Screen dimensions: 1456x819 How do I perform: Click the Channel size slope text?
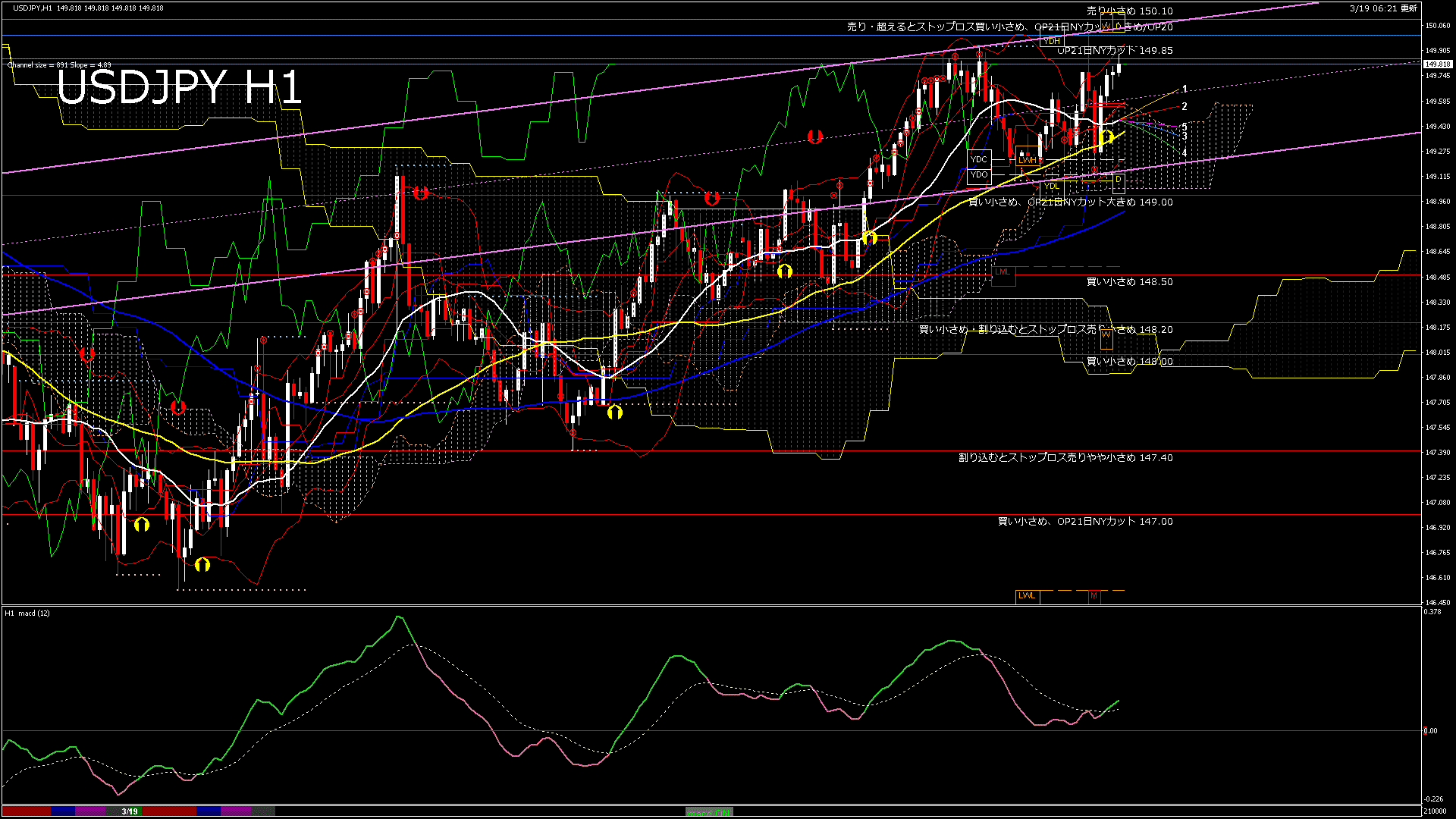pyautogui.click(x=59, y=65)
